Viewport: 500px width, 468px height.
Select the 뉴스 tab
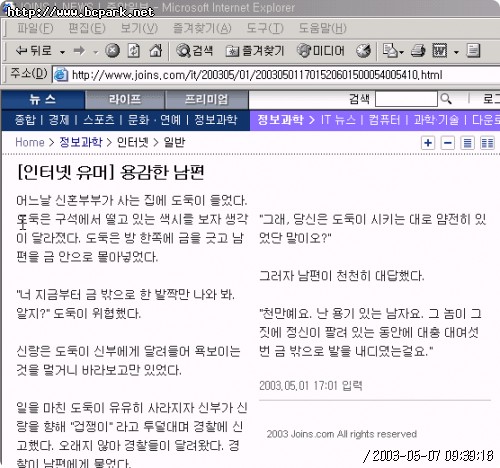43,99
